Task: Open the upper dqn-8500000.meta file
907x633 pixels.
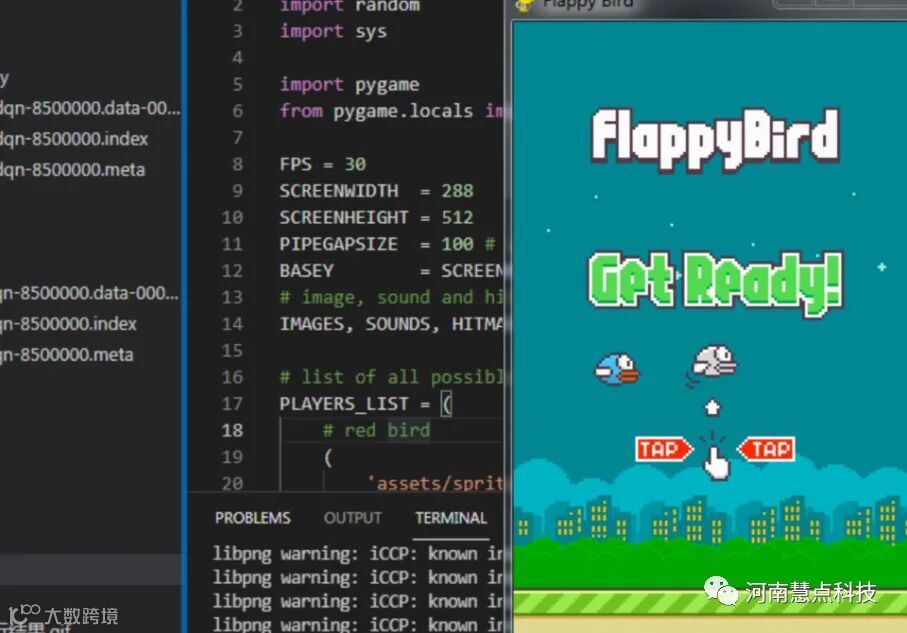Action: point(72,170)
